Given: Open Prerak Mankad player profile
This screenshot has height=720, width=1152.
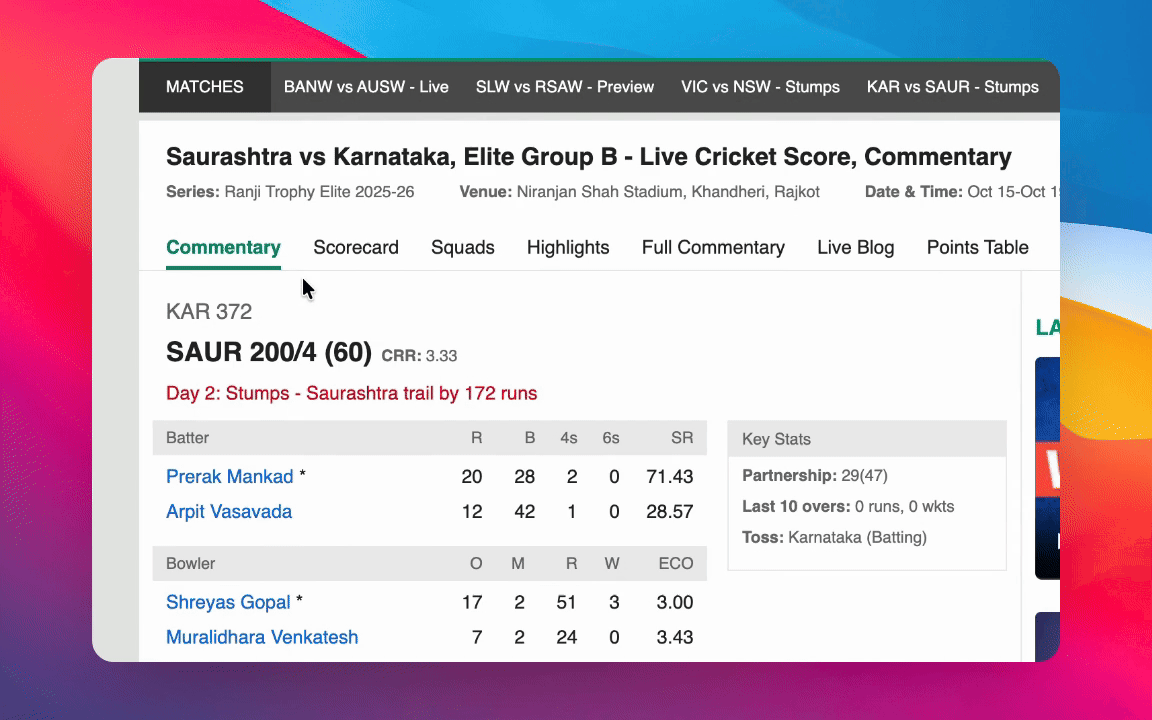Looking at the screenshot, I should (229, 477).
